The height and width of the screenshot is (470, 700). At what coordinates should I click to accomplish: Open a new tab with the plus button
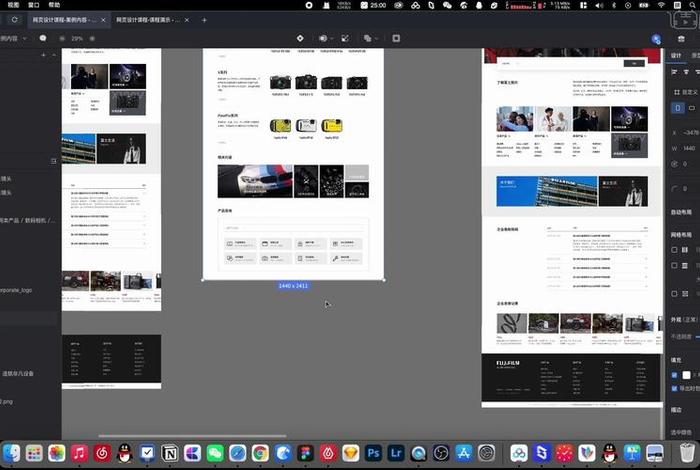click(x=204, y=20)
